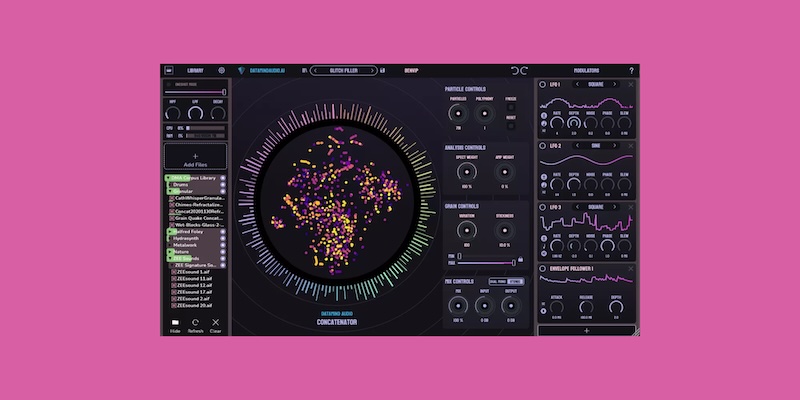Click the Refresh icon below the file list
Screen dimensions: 800x400
click(195, 322)
